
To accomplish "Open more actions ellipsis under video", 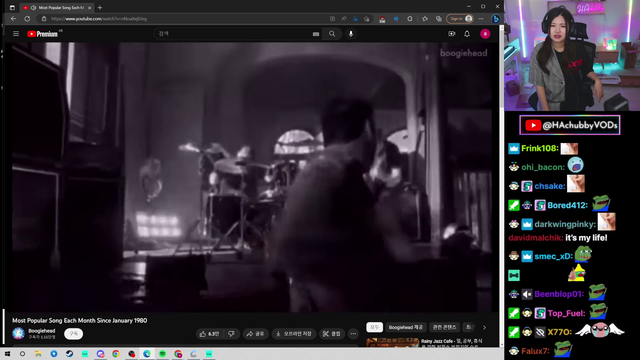I will pos(353,334).
